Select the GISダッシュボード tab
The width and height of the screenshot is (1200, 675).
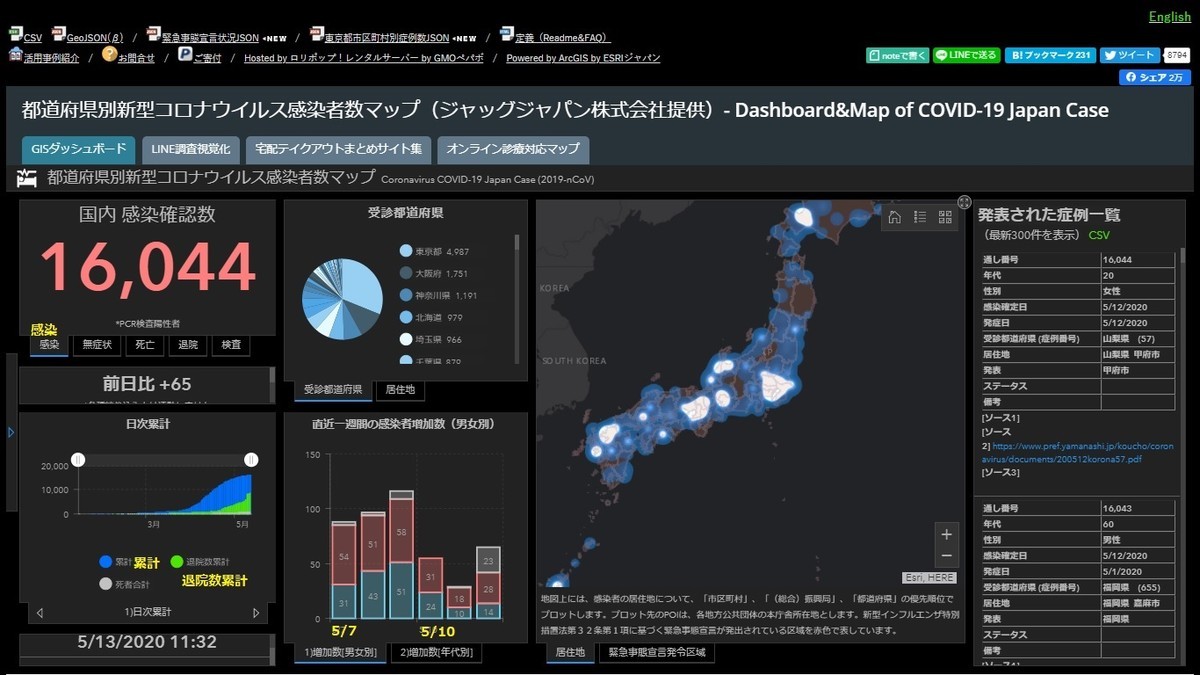pos(78,150)
